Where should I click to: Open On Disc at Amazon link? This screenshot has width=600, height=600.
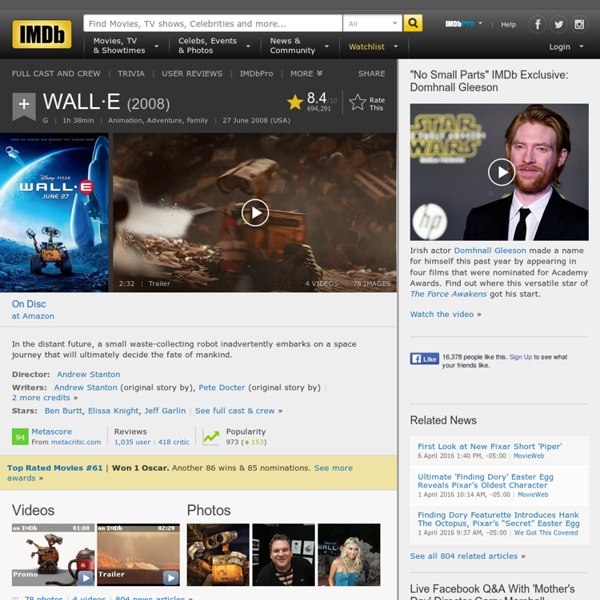pyautogui.click(x=33, y=310)
